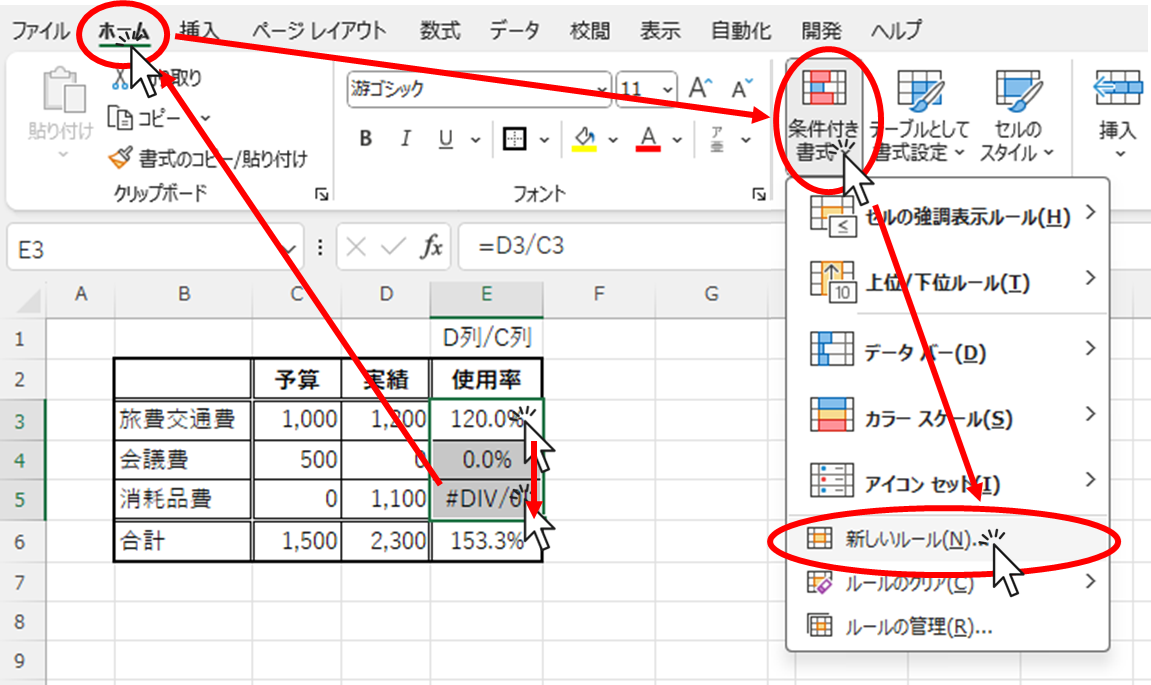This screenshot has height=685, width=1151.
Task: Apply bold formatting
Action: [x=365, y=140]
